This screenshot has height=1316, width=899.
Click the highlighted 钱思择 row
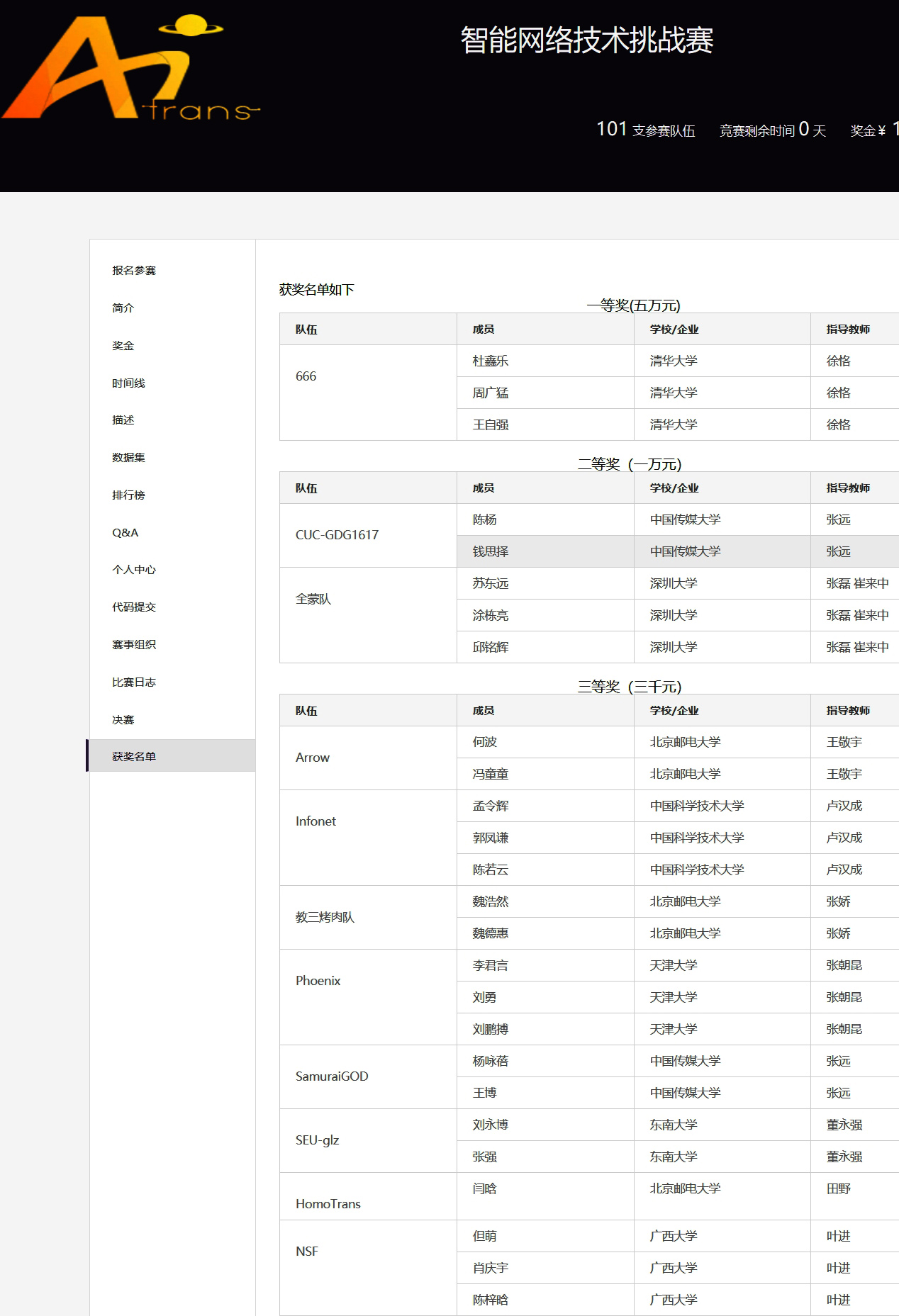tap(491, 551)
